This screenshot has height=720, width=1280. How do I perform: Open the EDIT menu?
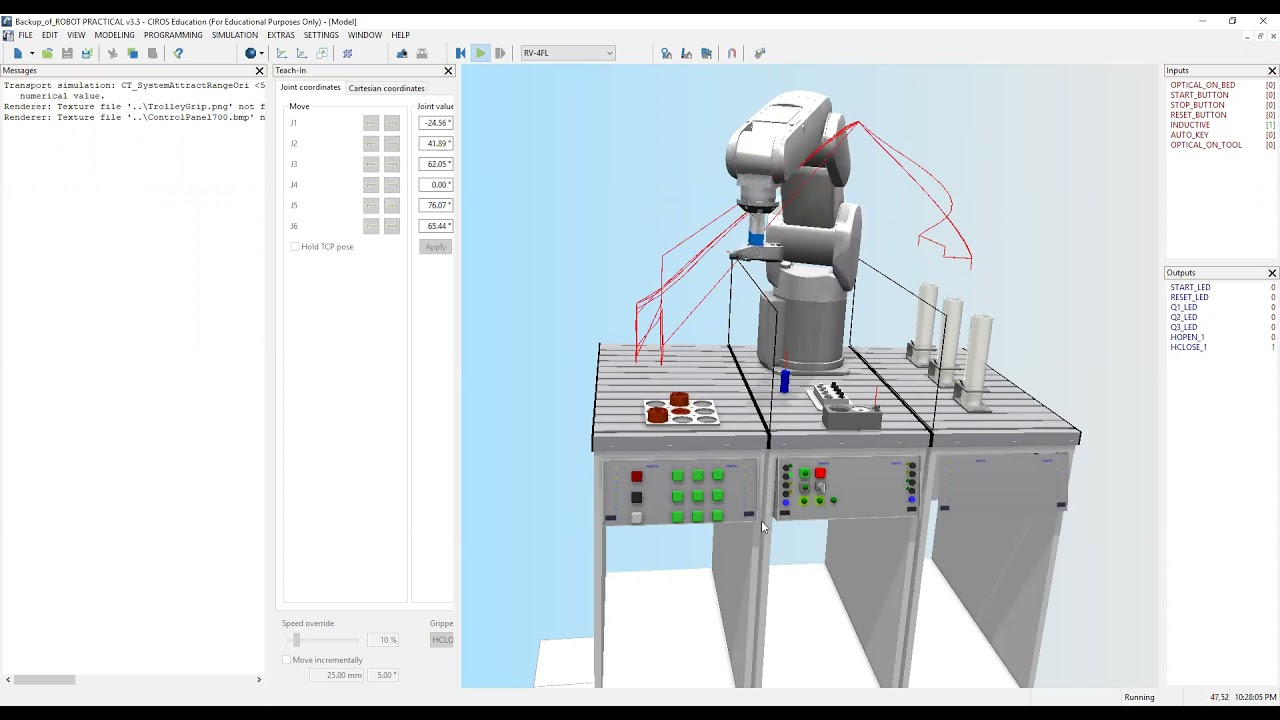click(x=50, y=35)
